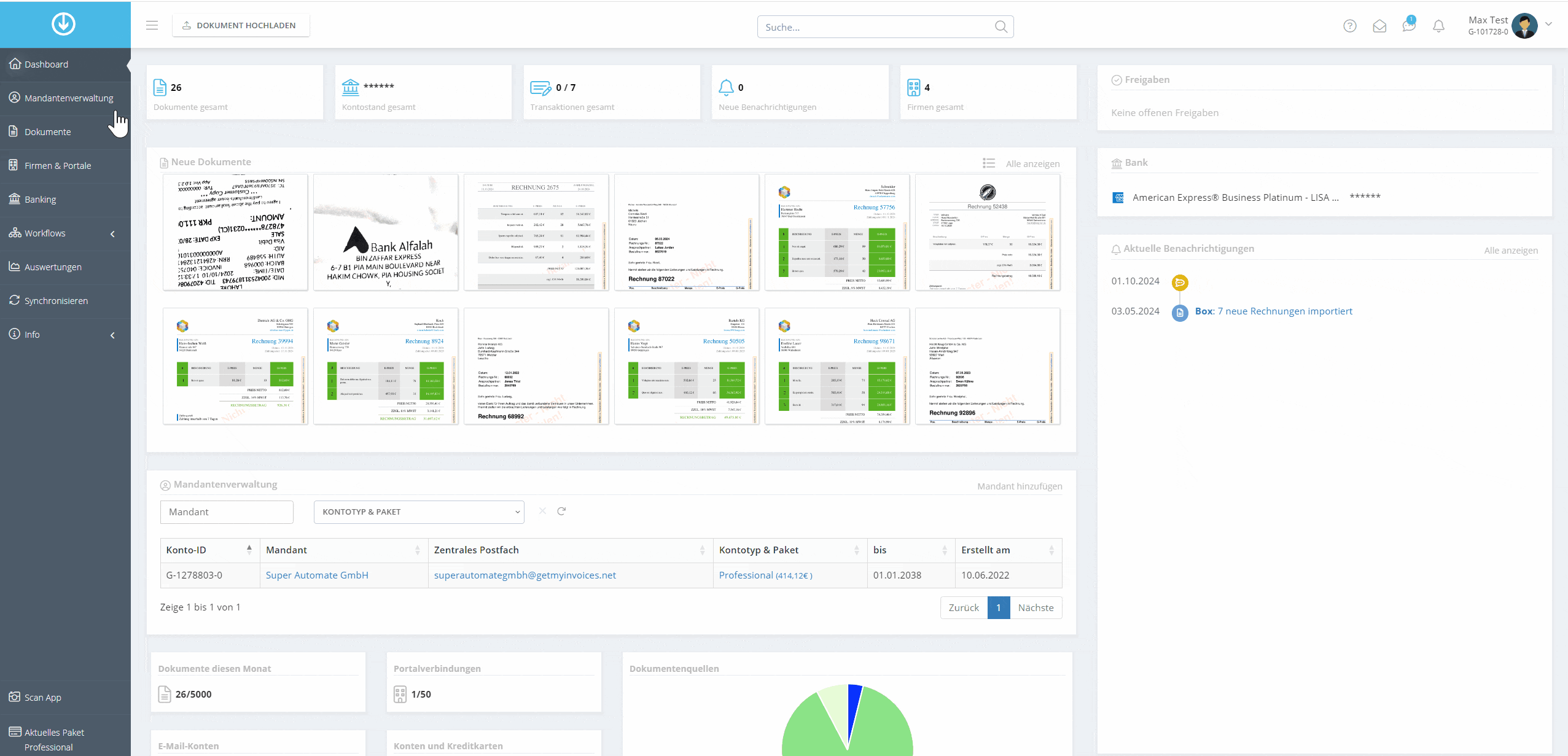Open the user account dropdown arrow

(1548, 25)
